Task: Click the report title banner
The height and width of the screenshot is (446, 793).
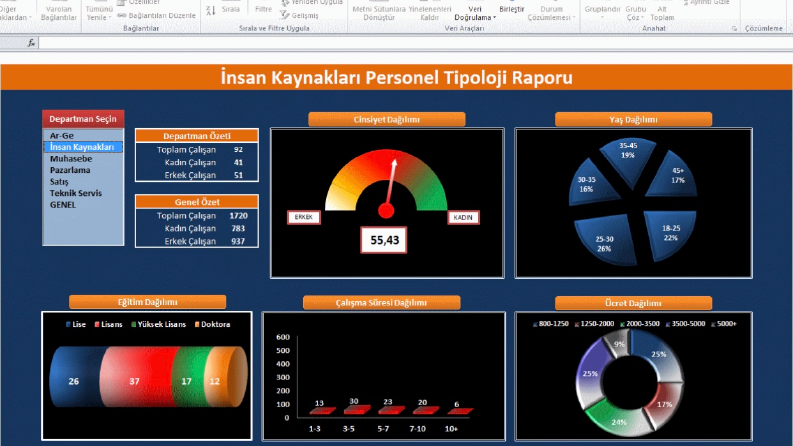Action: pyautogui.click(x=396, y=77)
